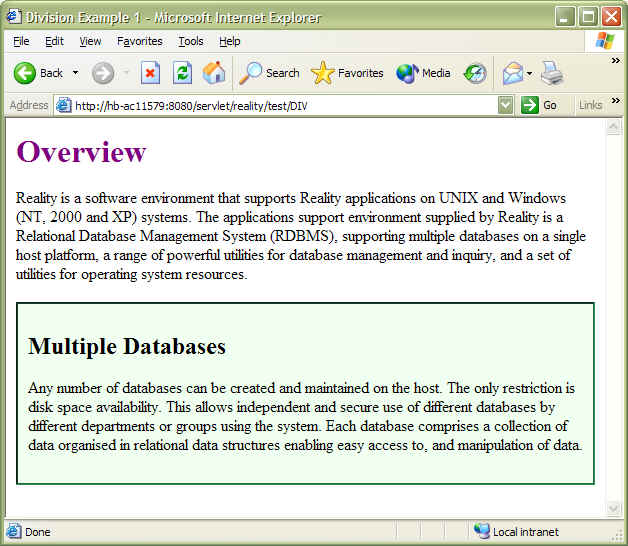Refresh the page with green arrows icon
This screenshot has width=628, height=546.
(182, 73)
